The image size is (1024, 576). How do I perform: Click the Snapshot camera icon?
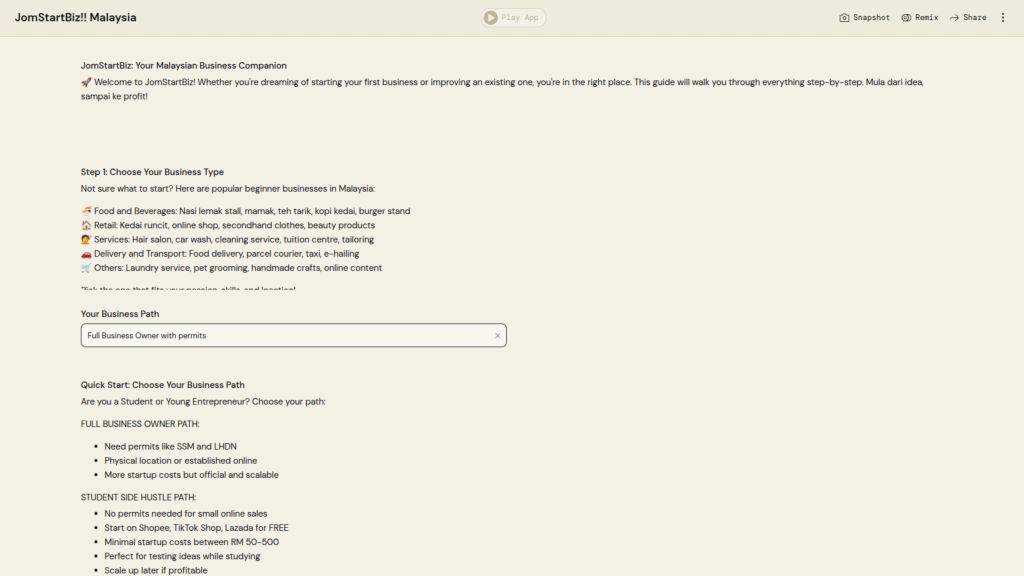coord(844,18)
